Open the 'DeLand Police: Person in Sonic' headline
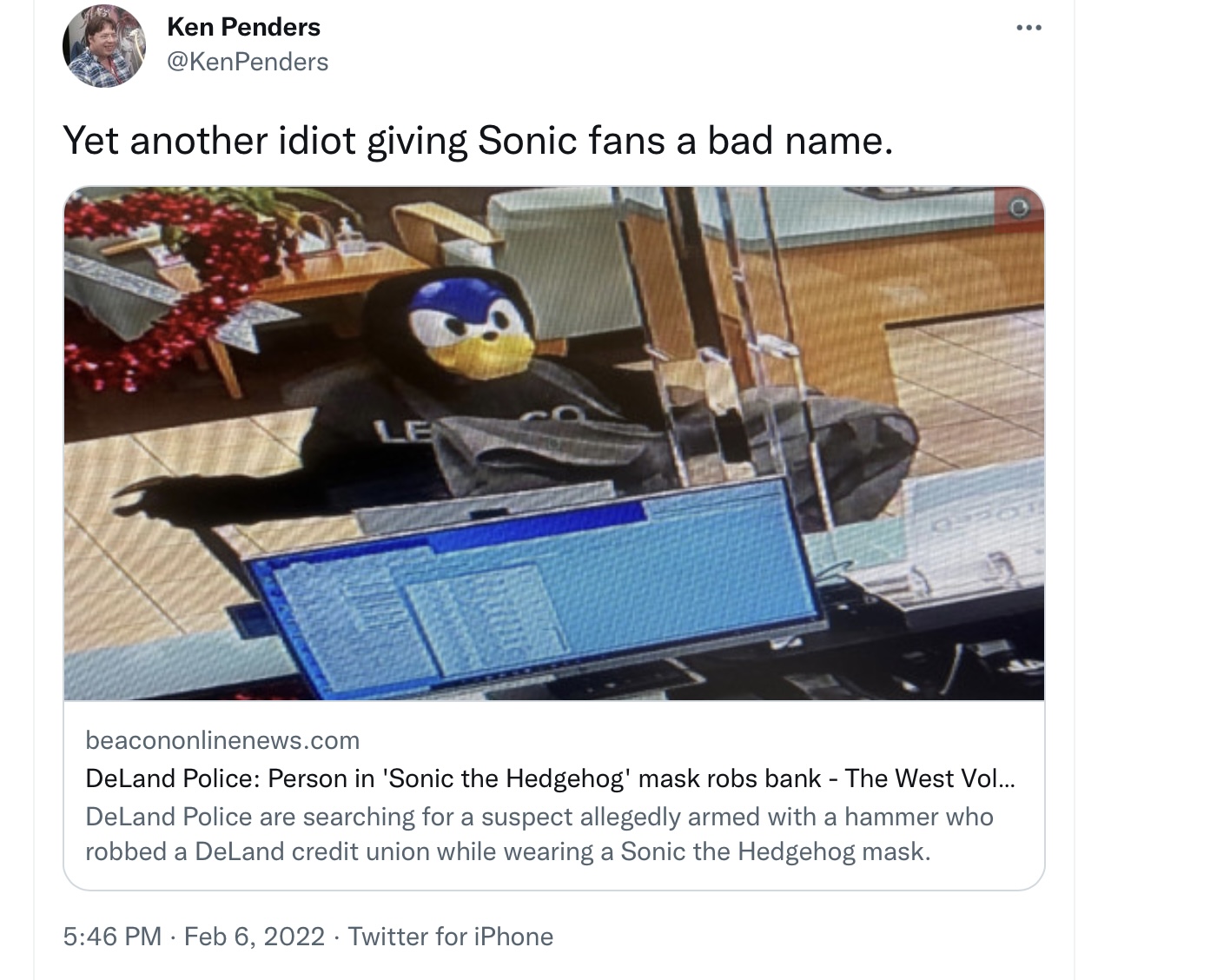 point(550,778)
